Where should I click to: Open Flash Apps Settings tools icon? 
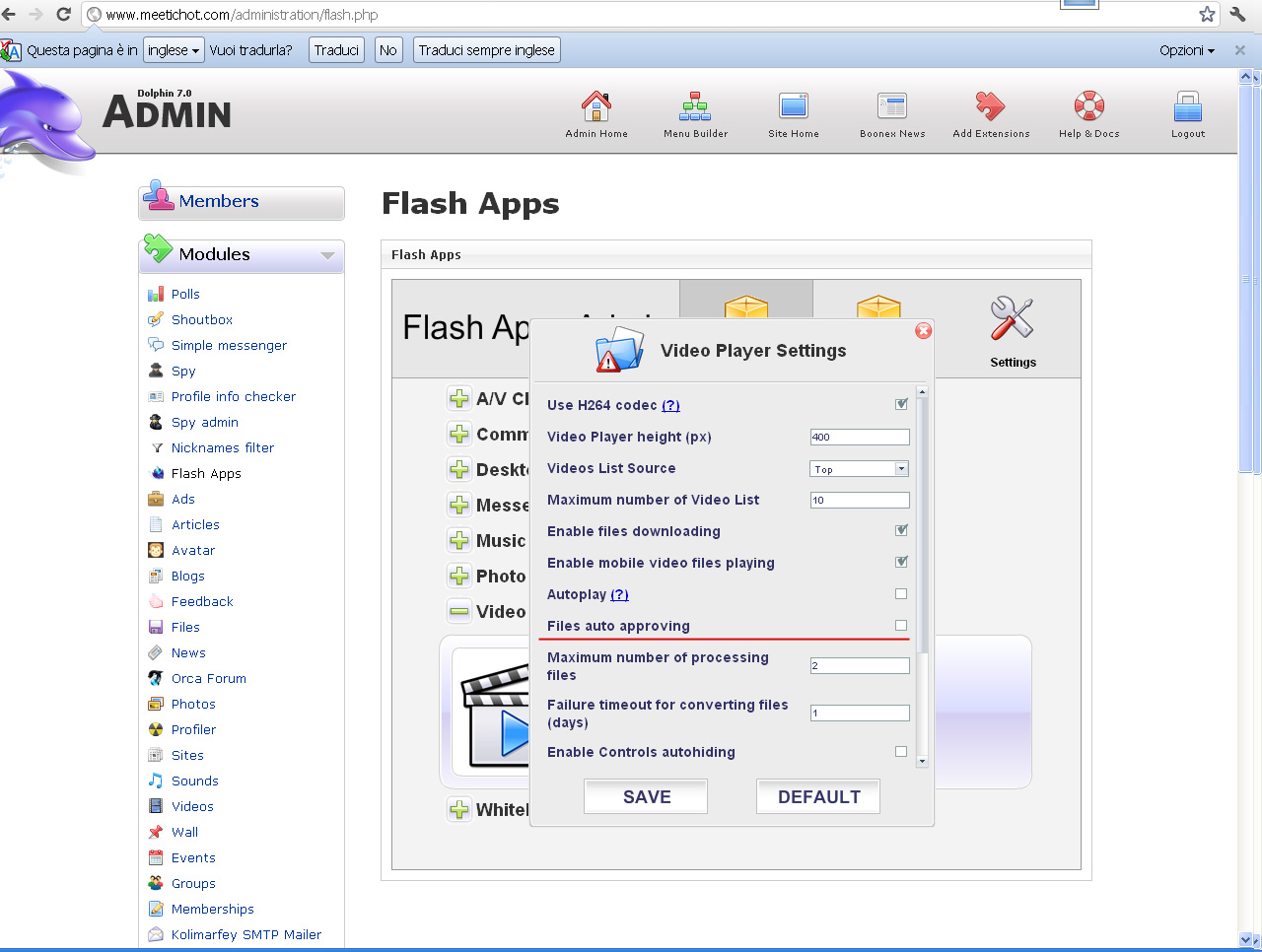pyautogui.click(x=1013, y=319)
